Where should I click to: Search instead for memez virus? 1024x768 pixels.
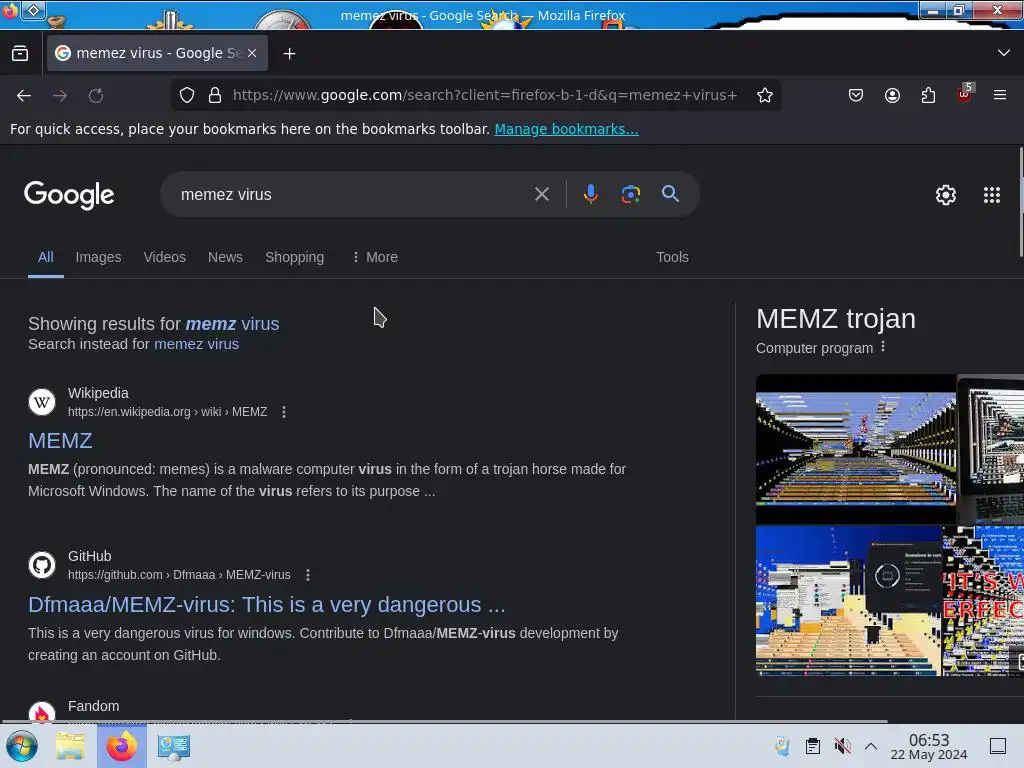197,344
